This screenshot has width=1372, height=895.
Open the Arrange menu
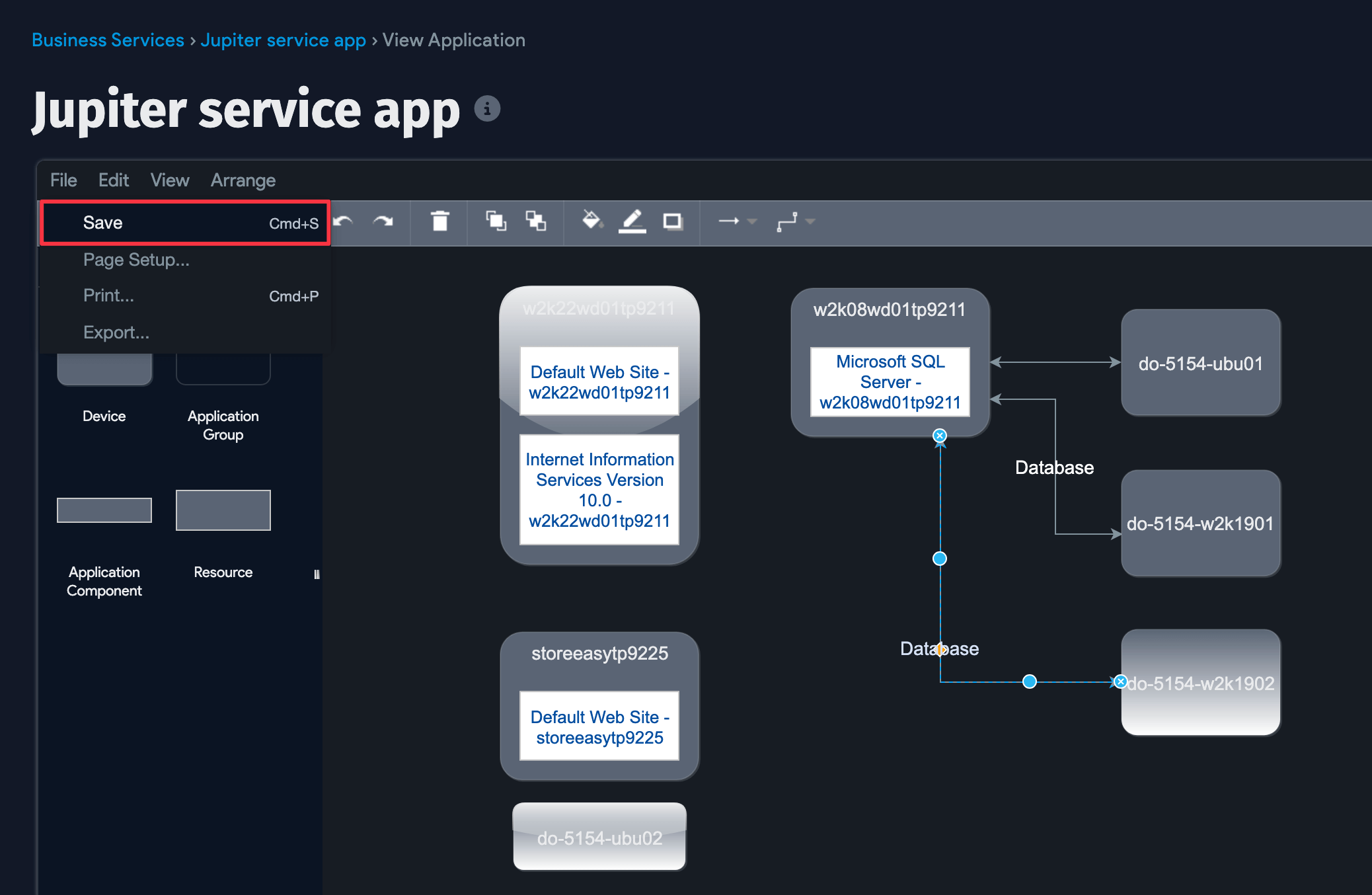[x=243, y=180]
